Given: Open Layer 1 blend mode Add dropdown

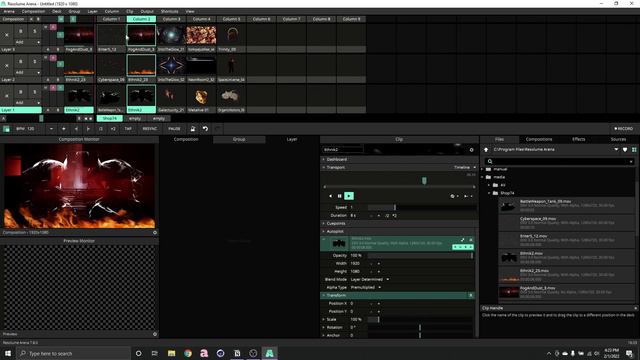Looking at the screenshot, I should (27, 102).
